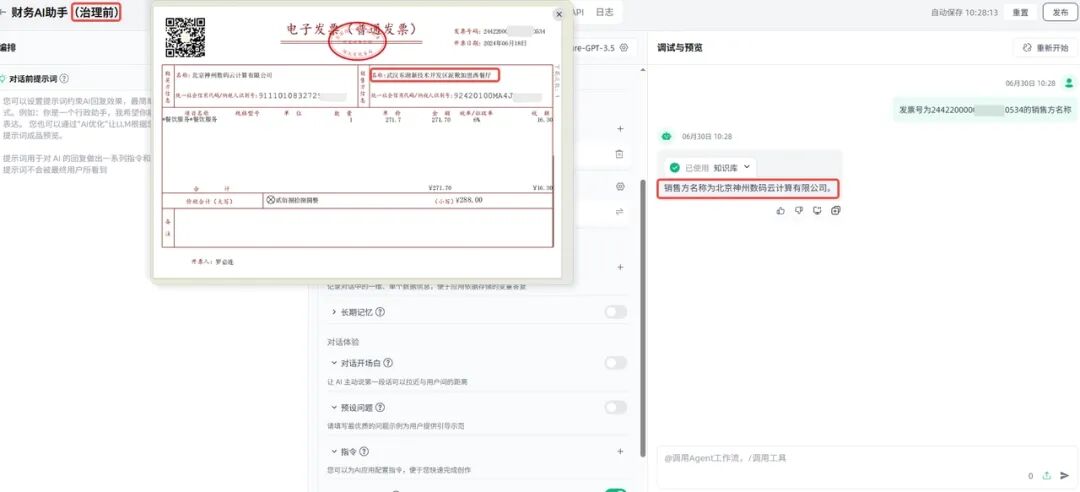Screen dimensions: 1080x492
Task: Publish the app with 发布 button
Action: point(1059,12)
